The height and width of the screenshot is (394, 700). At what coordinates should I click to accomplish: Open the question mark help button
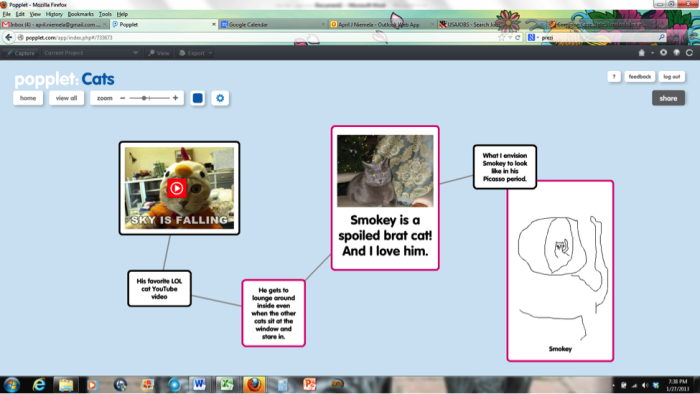coord(614,77)
